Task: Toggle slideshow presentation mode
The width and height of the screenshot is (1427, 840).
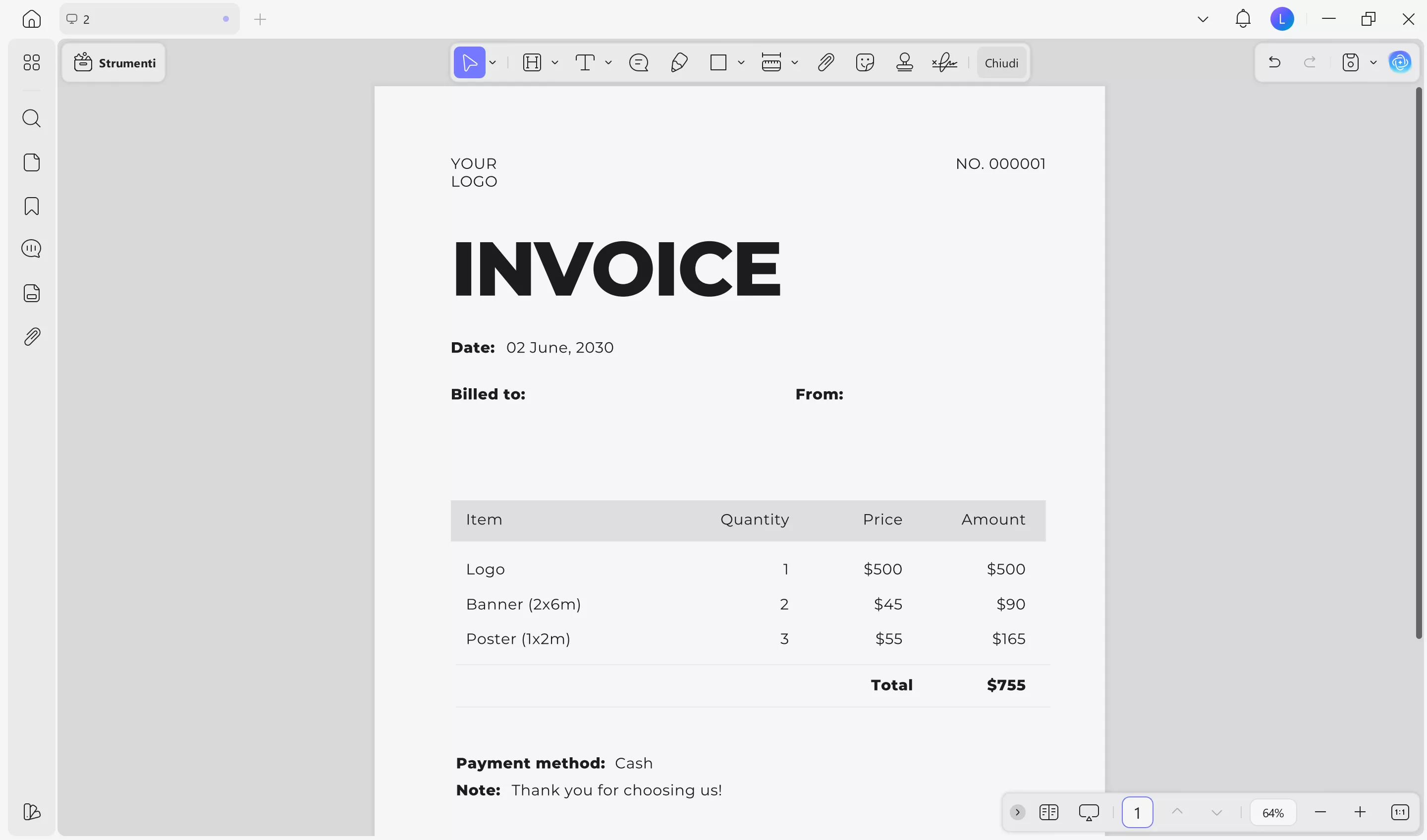Action: click(1089, 812)
